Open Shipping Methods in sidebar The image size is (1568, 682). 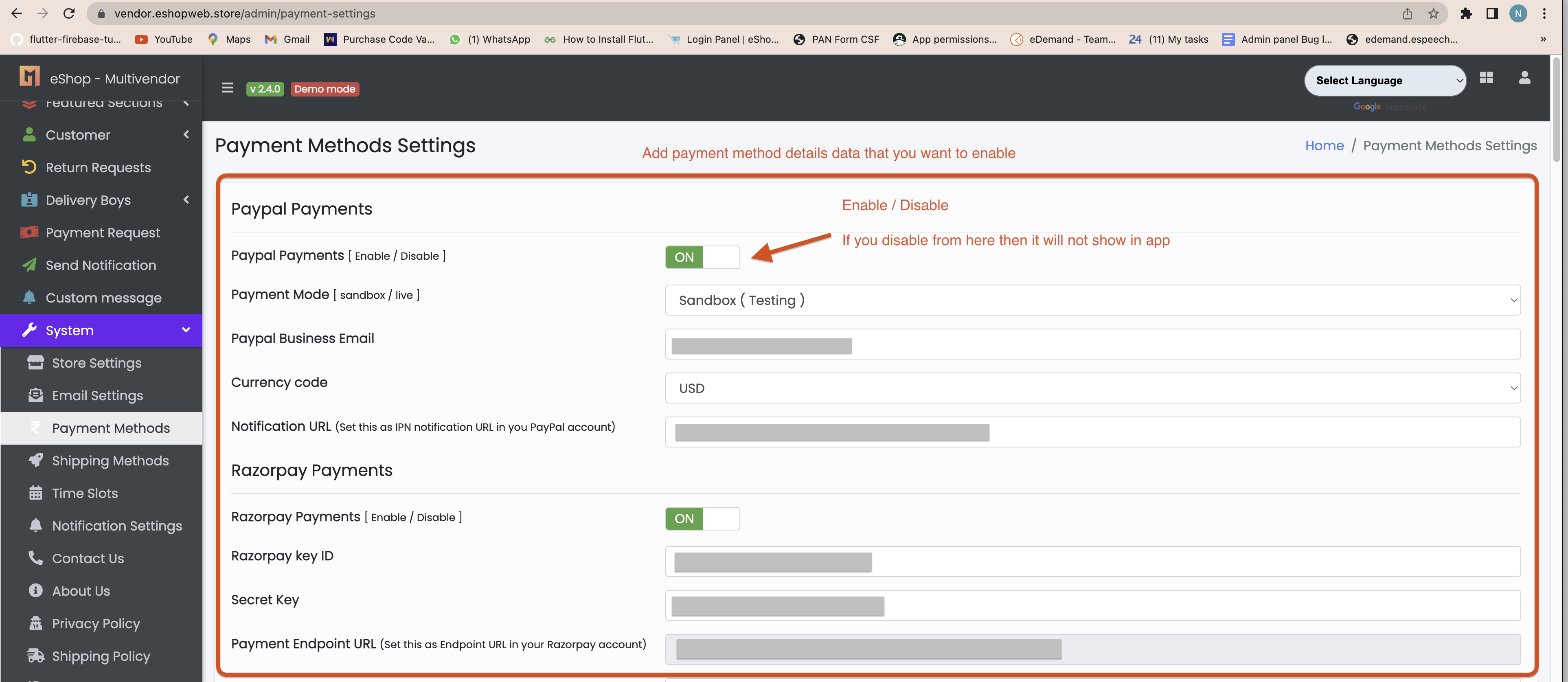110,461
